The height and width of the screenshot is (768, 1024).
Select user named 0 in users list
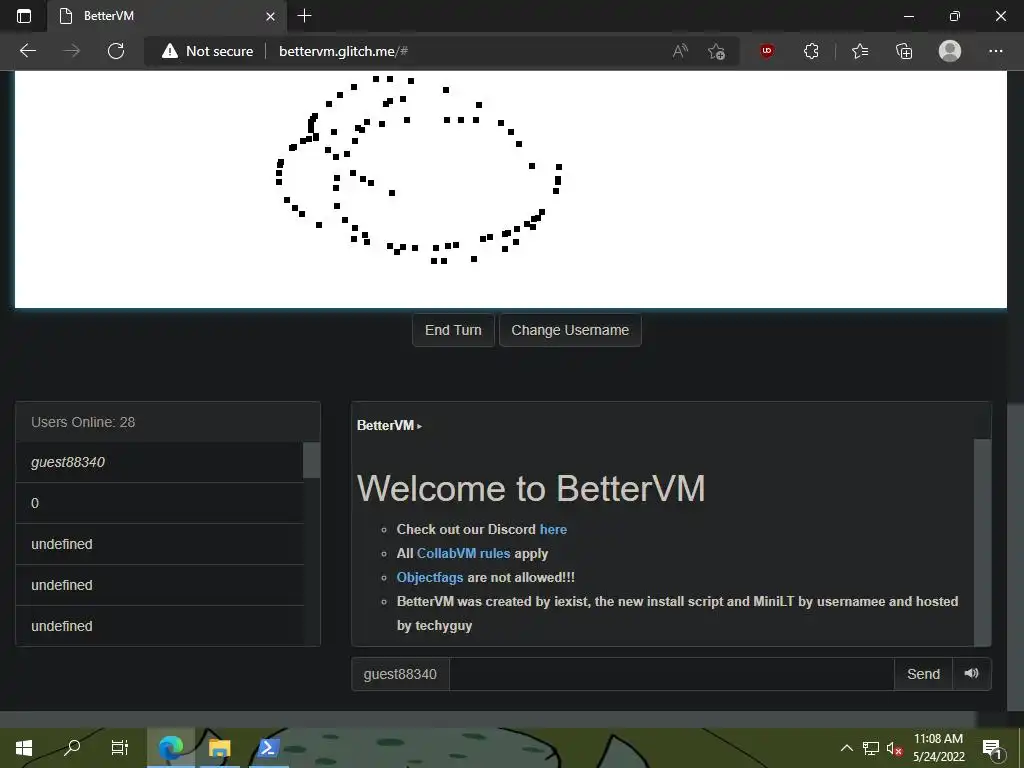(x=159, y=503)
